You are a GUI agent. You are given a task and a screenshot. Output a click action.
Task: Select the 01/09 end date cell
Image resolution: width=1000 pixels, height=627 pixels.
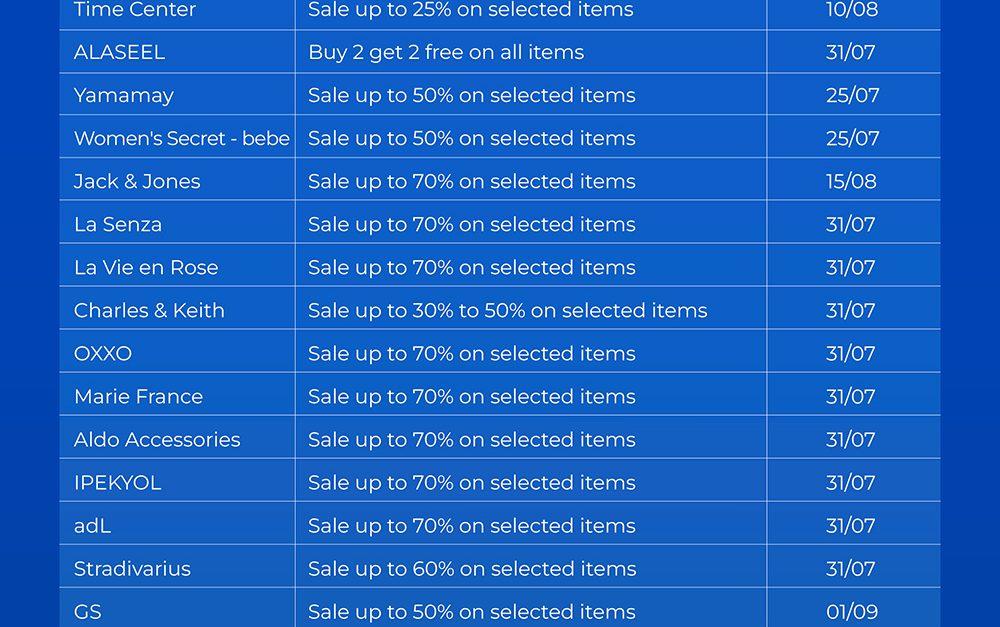click(x=852, y=611)
